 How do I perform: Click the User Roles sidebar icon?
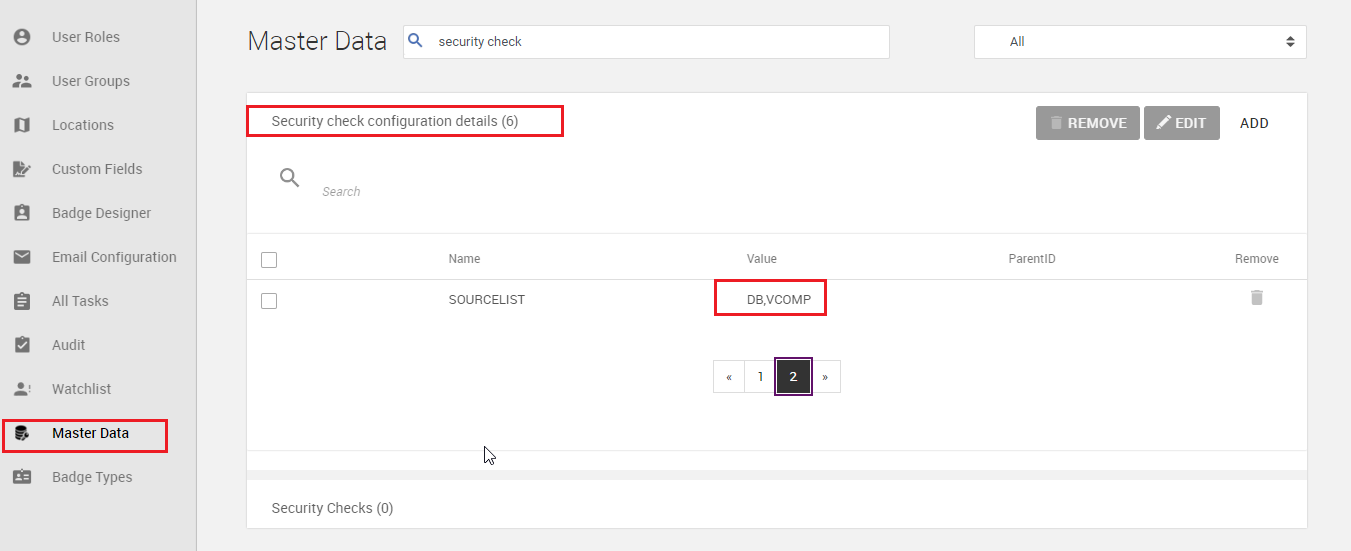tap(22, 37)
